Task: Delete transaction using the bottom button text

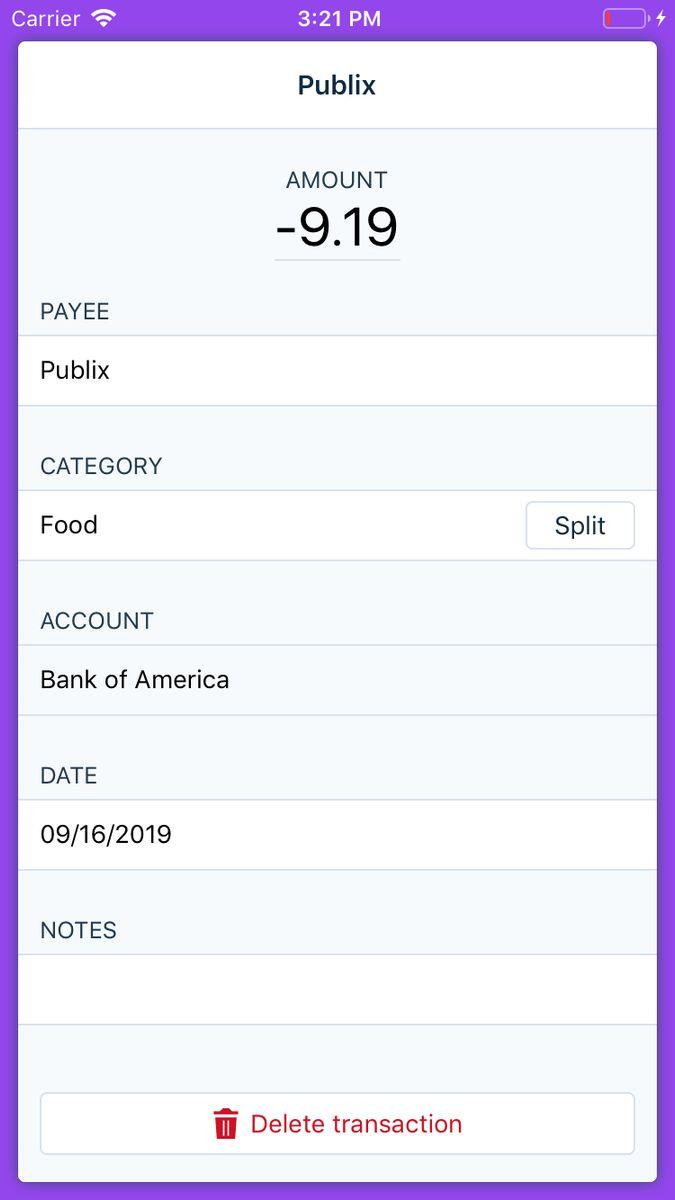Action: 356,1124
